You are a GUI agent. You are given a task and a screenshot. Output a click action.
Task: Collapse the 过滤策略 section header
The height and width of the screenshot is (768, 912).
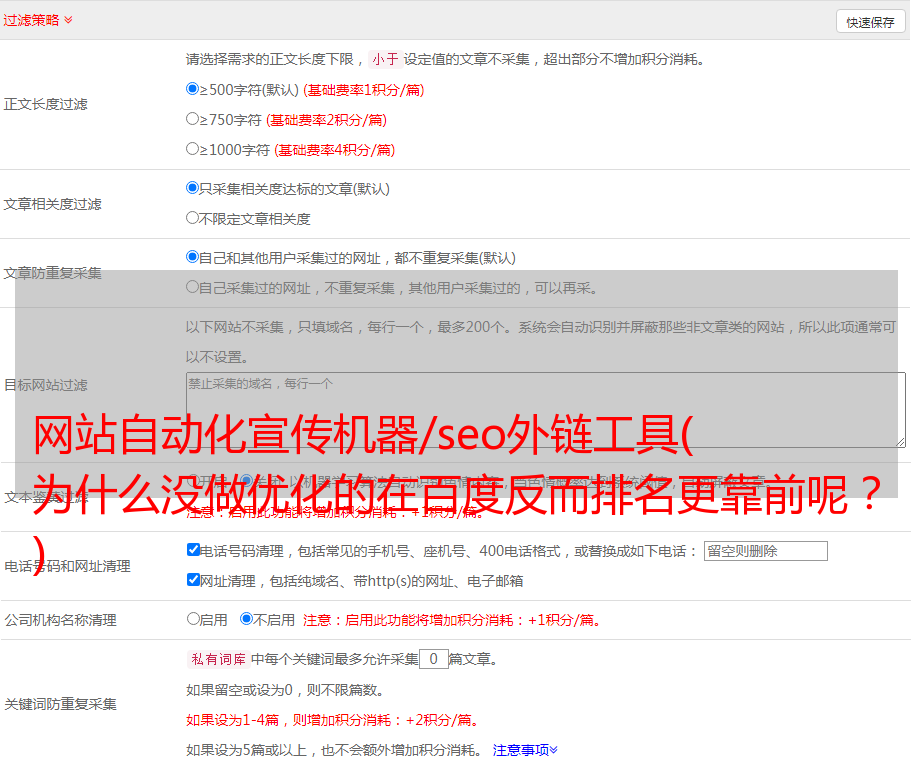(x=38, y=20)
